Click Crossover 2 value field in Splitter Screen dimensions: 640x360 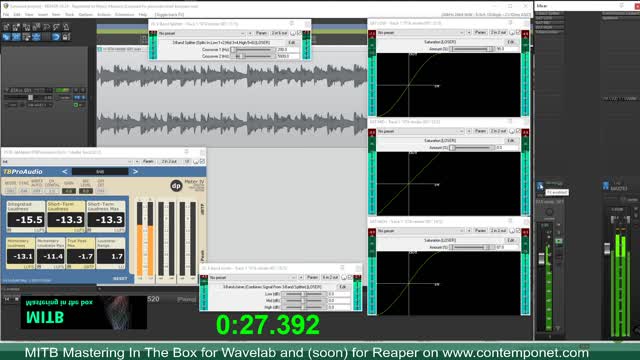tap(288, 56)
